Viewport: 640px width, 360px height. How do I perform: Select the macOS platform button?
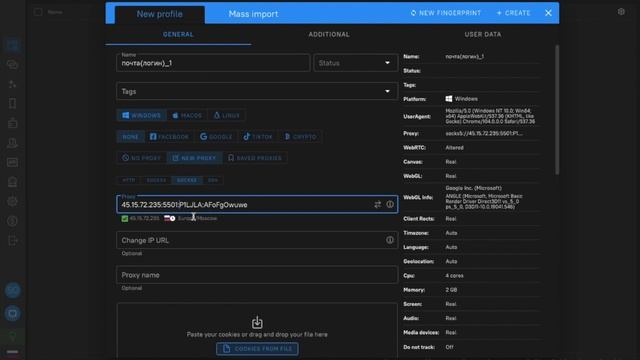[187, 116]
